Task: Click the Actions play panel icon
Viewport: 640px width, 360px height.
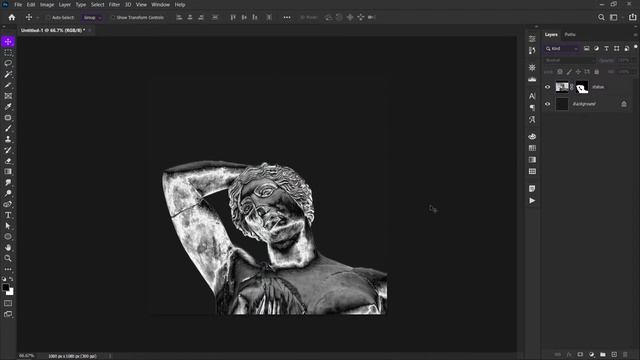Action: (x=532, y=200)
